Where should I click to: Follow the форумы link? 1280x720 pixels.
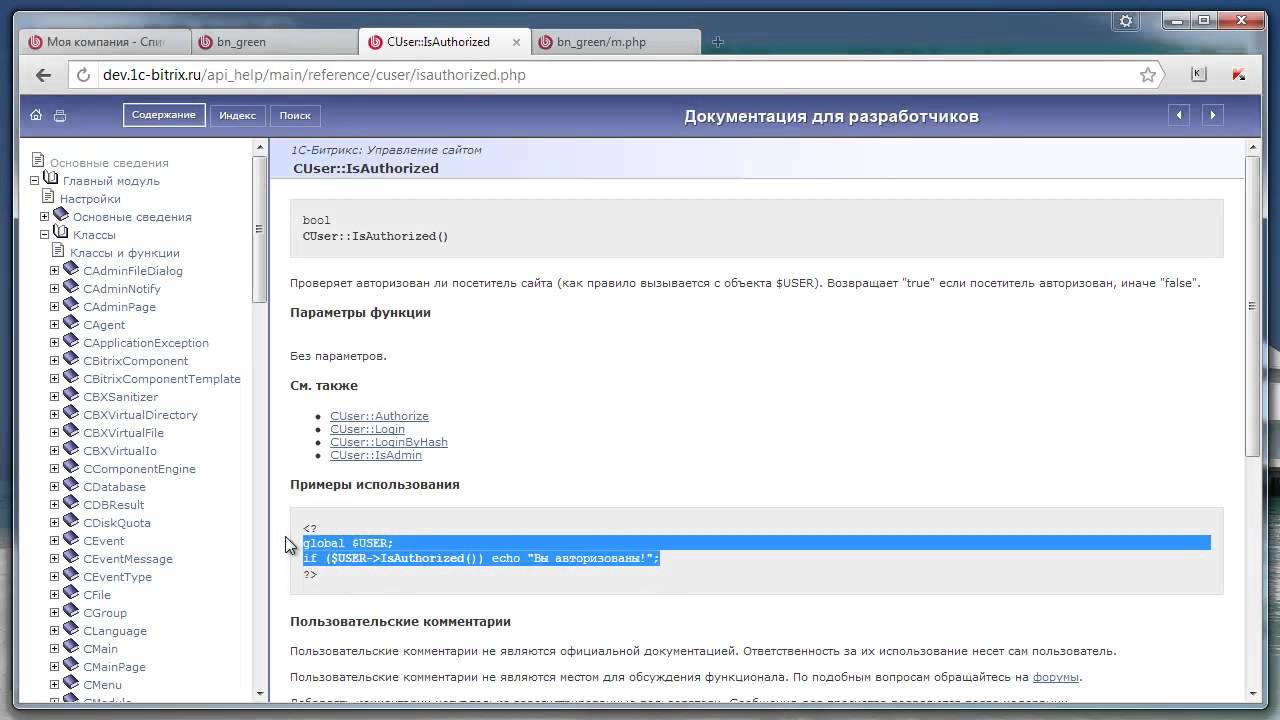[1056, 677]
